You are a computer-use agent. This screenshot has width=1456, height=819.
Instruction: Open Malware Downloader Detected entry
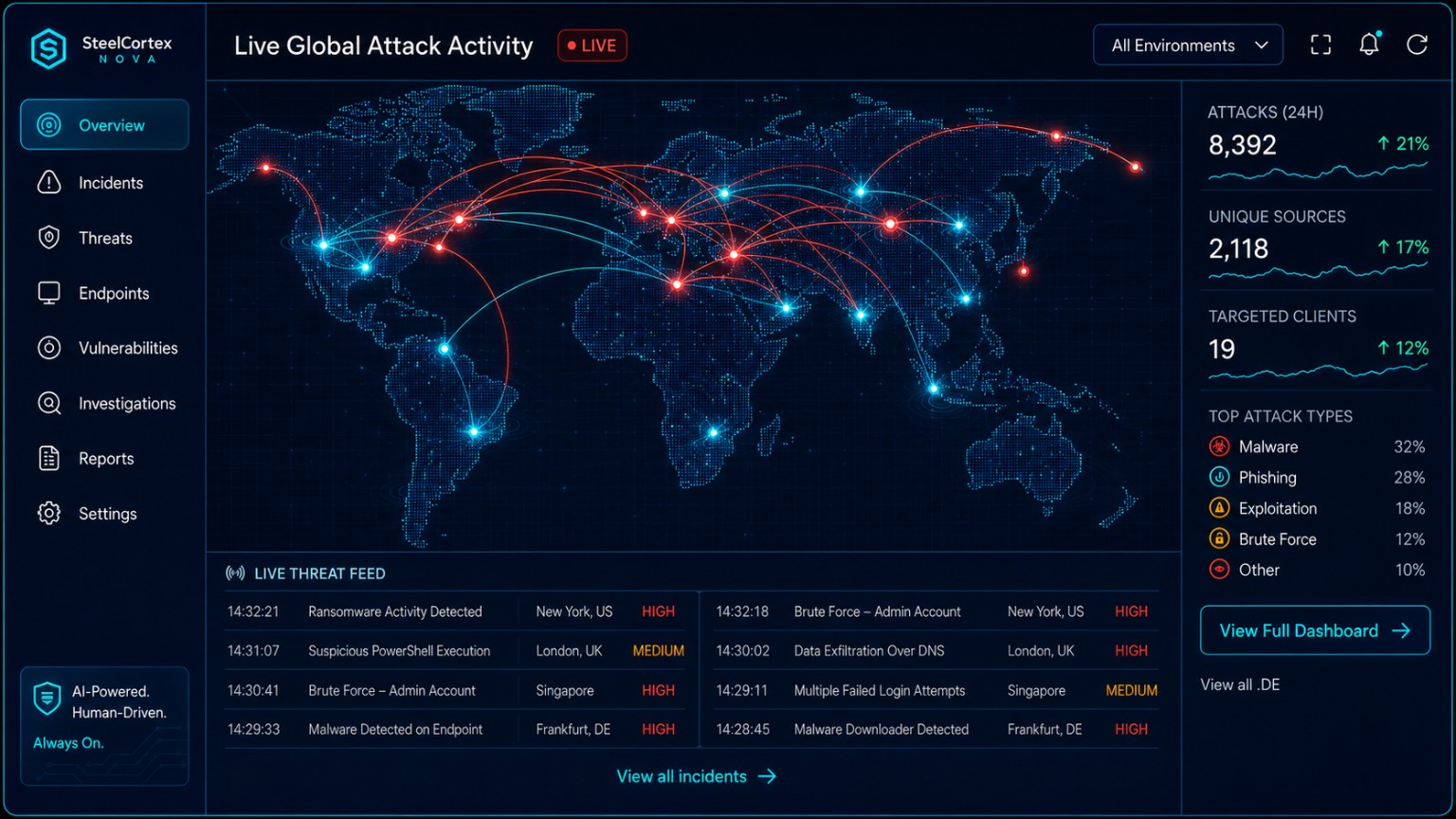937,729
